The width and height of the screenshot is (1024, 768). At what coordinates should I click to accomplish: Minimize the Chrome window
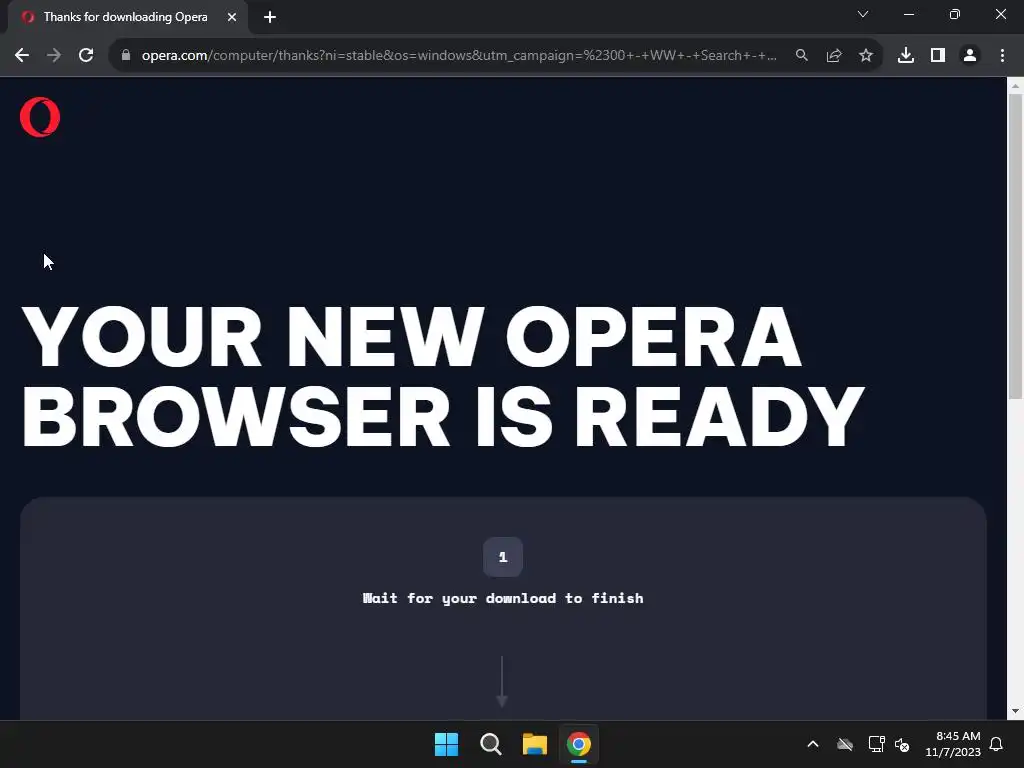pos(908,14)
